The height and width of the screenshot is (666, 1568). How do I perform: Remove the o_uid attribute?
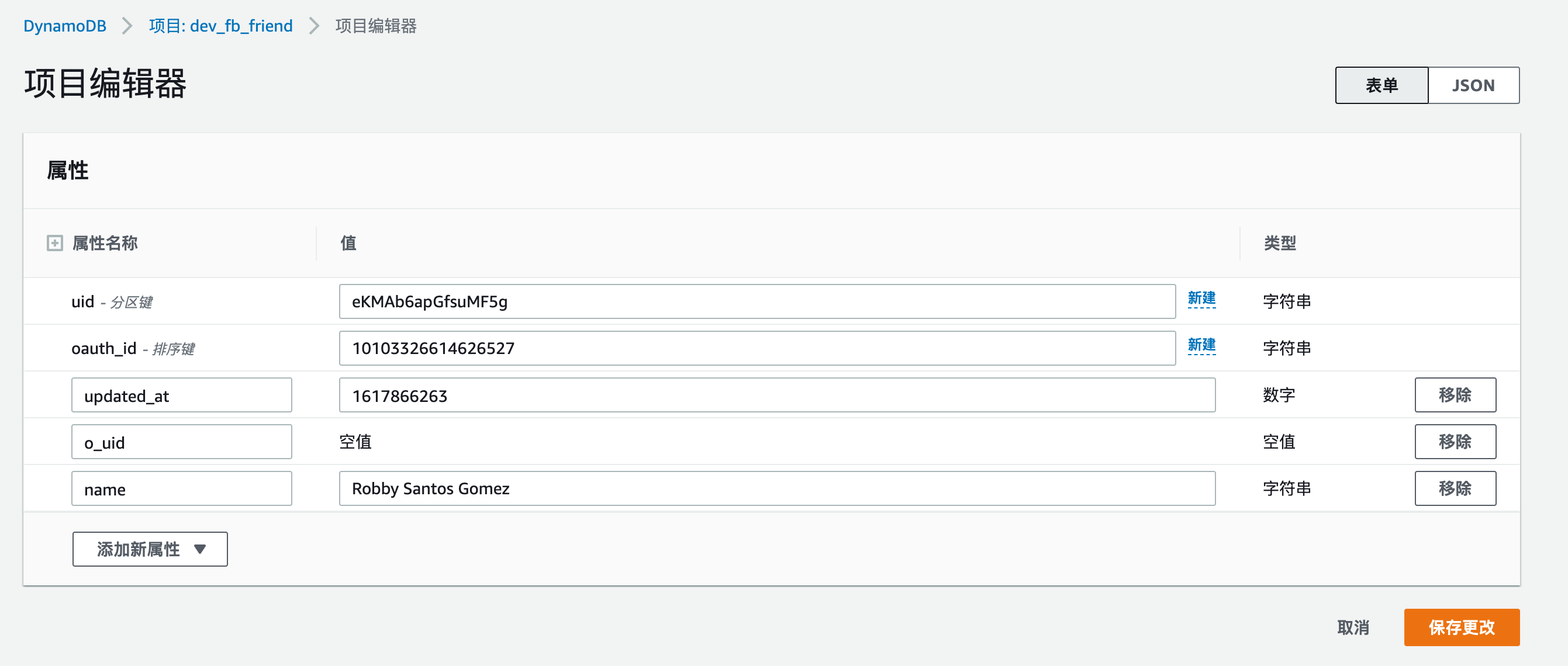coord(1455,441)
